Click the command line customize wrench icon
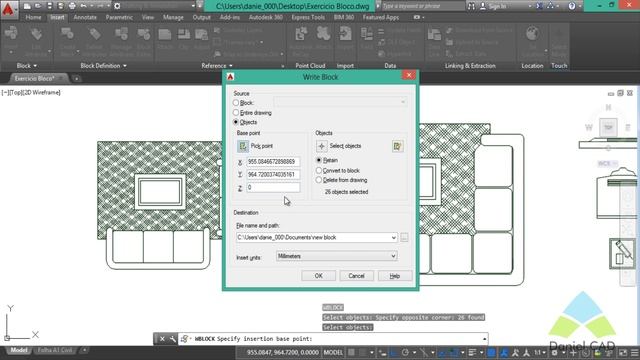The image size is (640, 360). (173, 339)
